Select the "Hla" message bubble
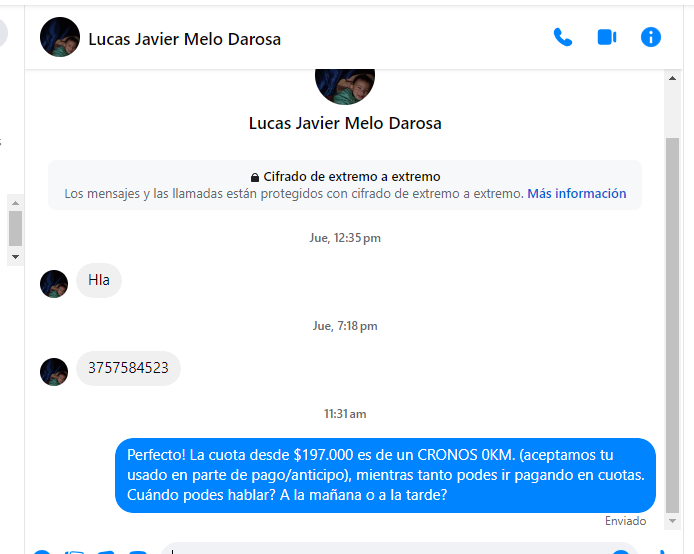694x554 pixels. [x=99, y=280]
